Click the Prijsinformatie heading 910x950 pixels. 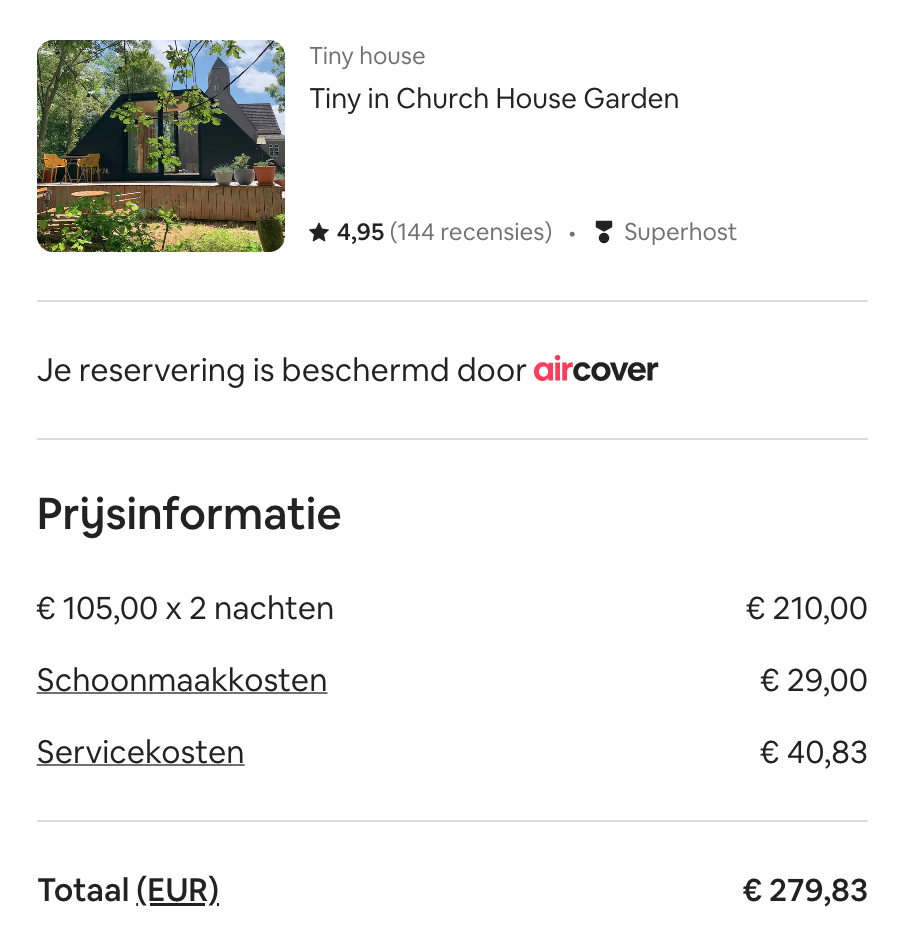point(189,515)
